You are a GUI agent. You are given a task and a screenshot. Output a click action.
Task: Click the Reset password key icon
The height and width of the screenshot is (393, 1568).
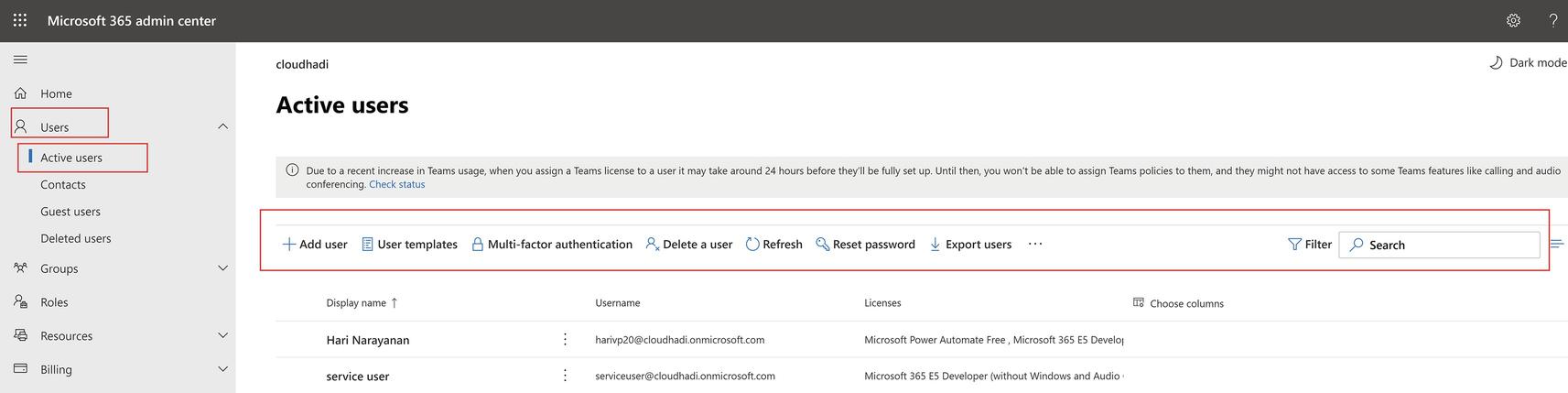[x=823, y=245]
